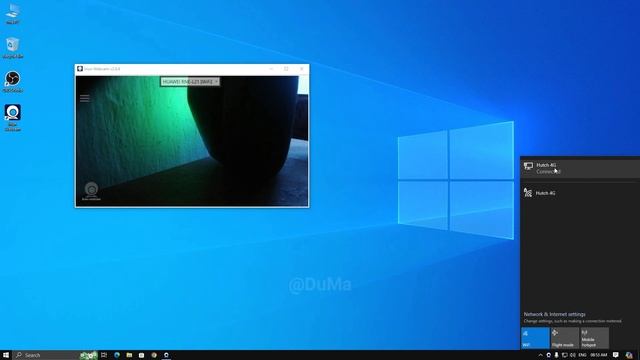Click the volume icon in system tray

573,356
